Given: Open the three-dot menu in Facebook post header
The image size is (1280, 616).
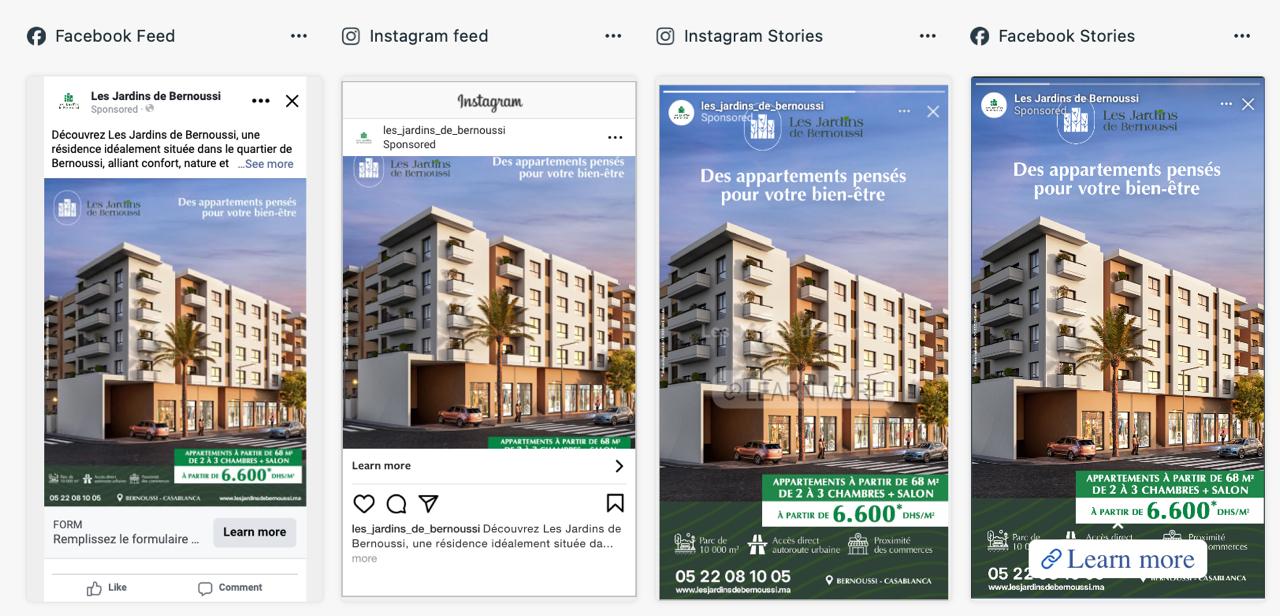Looking at the screenshot, I should pyautogui.click(x=261, y=101).
